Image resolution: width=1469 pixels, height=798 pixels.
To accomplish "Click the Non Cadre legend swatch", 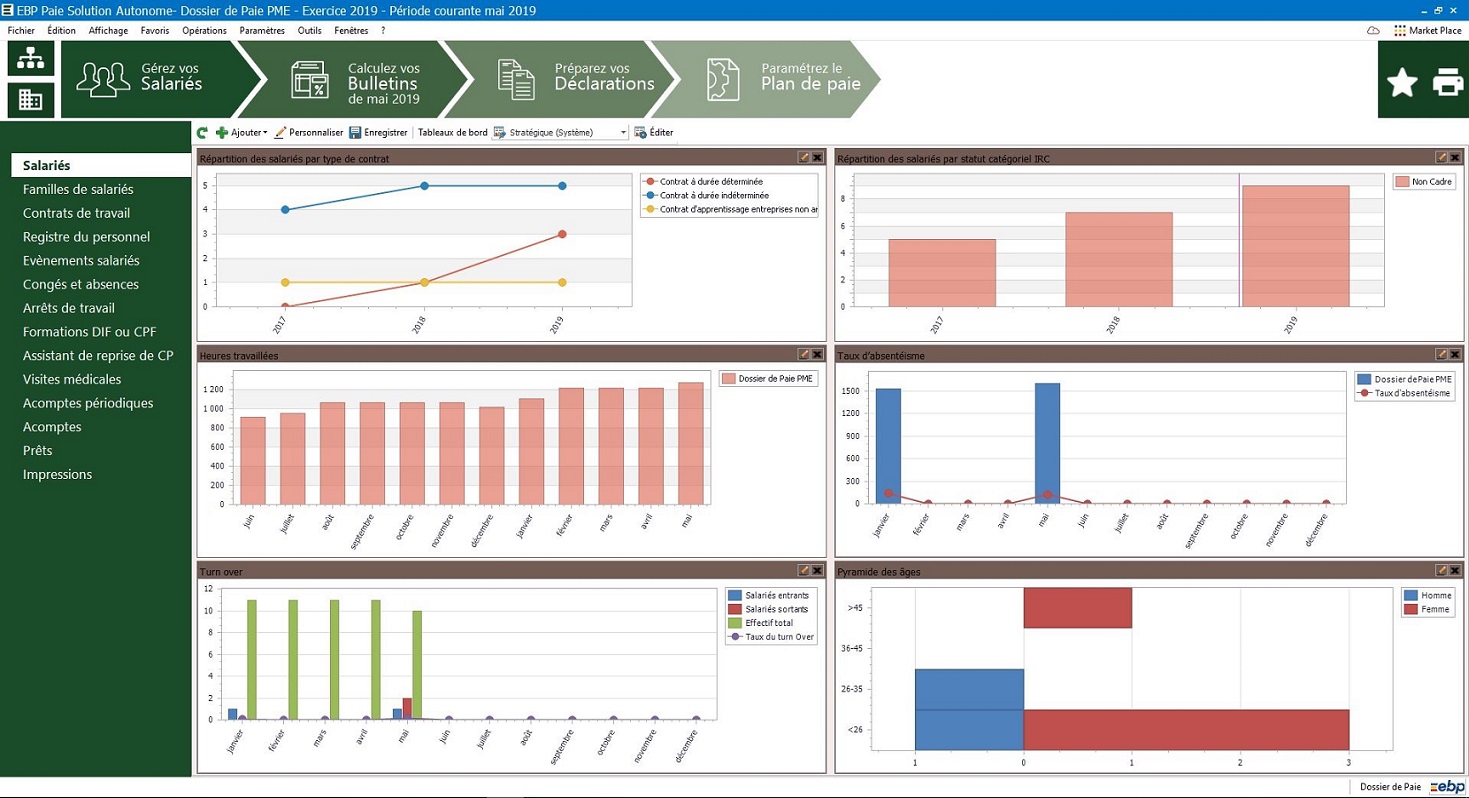I will point(1402,182).
